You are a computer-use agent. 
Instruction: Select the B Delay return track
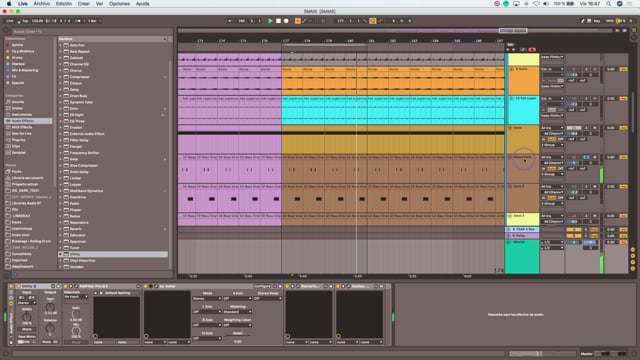tap(522, 236)
